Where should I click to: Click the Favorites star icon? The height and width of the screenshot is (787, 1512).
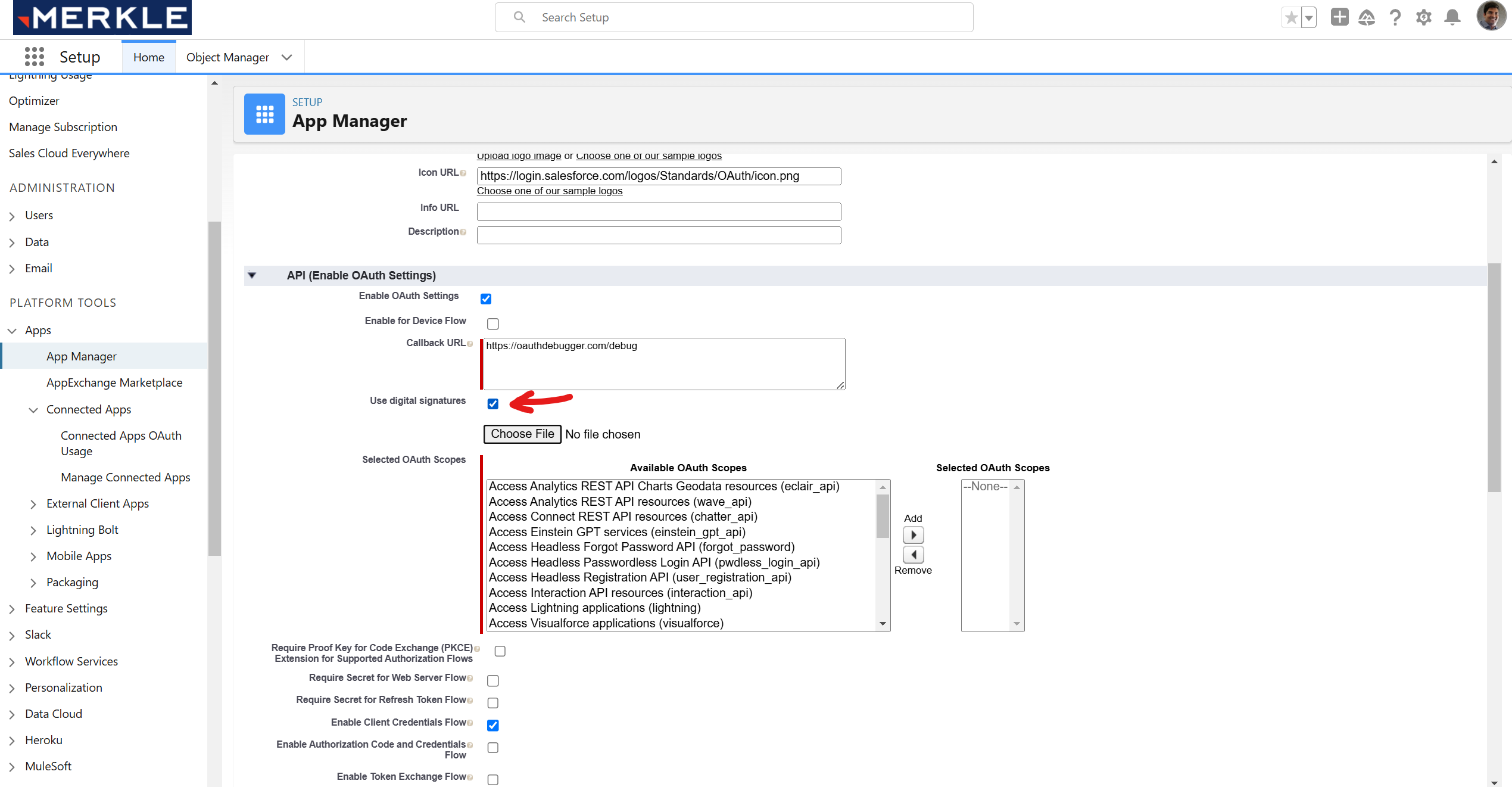pyautogui.click(x=1290, y=17)
